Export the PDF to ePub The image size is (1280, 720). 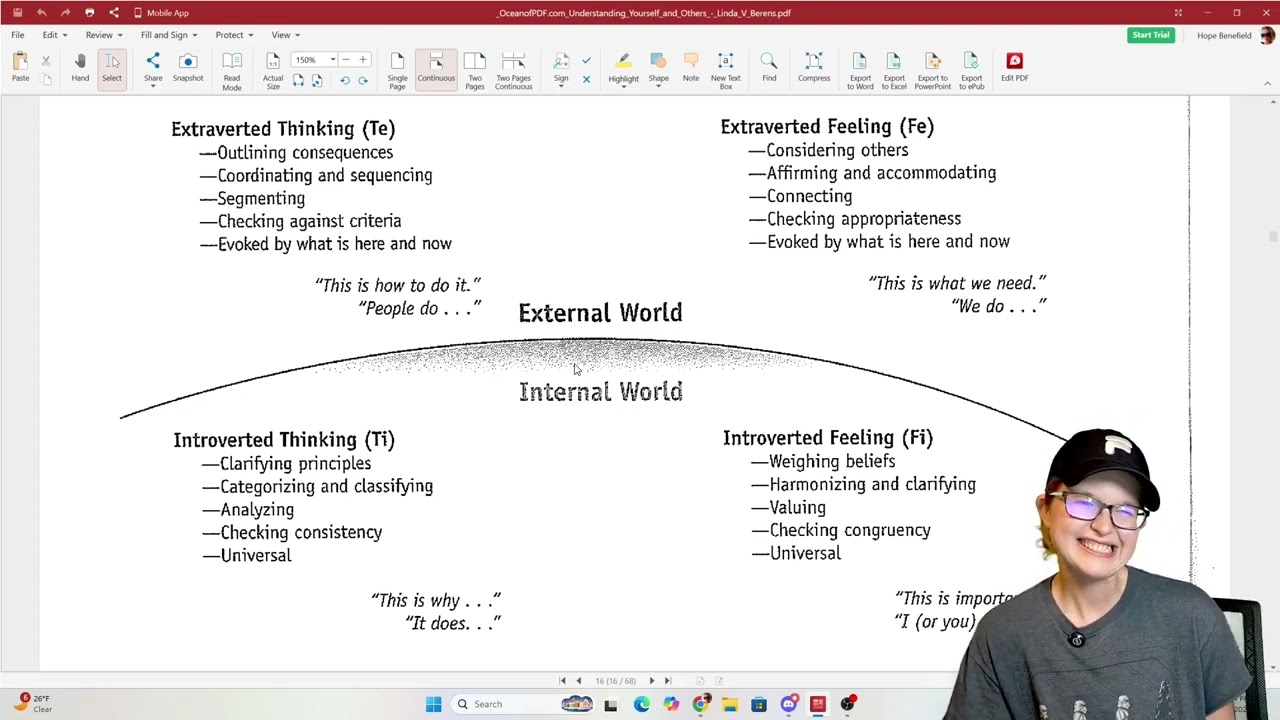click(x=972, y=71)
